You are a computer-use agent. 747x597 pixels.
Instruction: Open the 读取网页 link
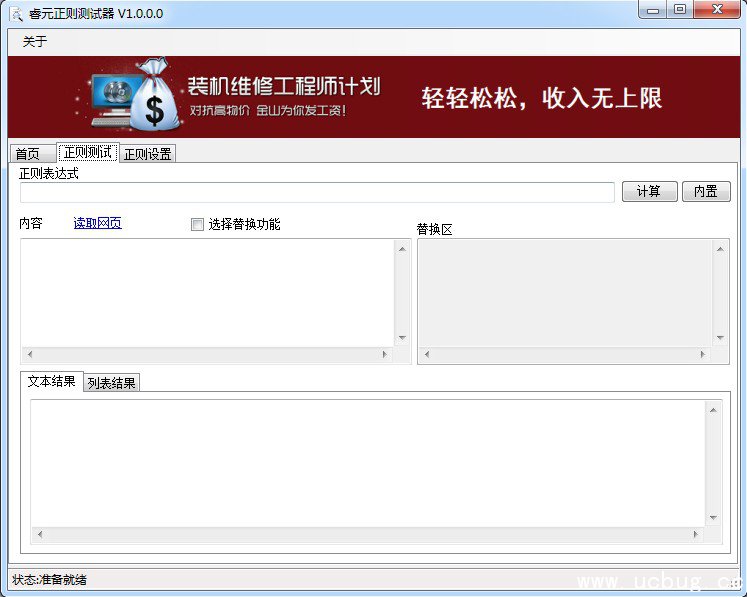98,224
